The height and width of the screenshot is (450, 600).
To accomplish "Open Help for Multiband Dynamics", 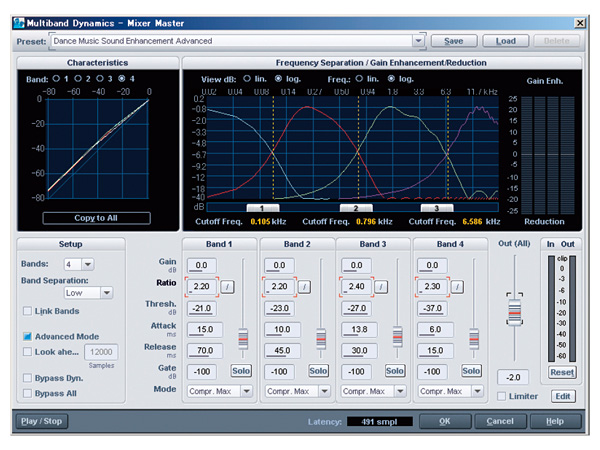I will tap(555, 421).
